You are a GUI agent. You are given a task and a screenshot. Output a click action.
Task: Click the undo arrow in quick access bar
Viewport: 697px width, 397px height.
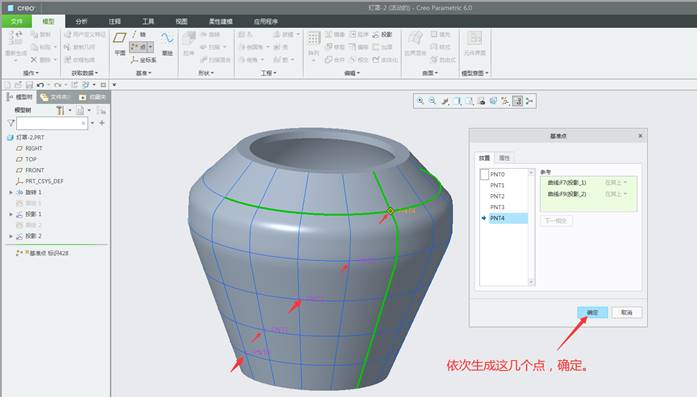40,84
